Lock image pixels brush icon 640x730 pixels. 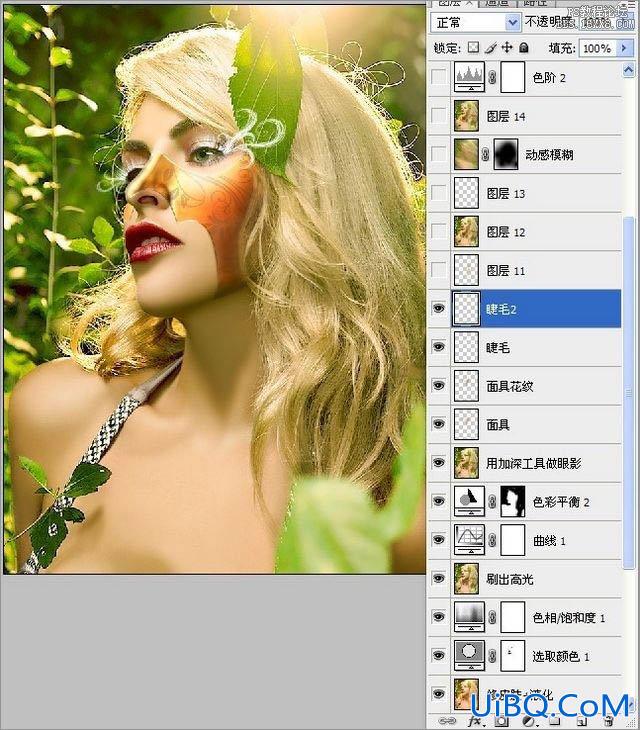click(x=490, y=47)
